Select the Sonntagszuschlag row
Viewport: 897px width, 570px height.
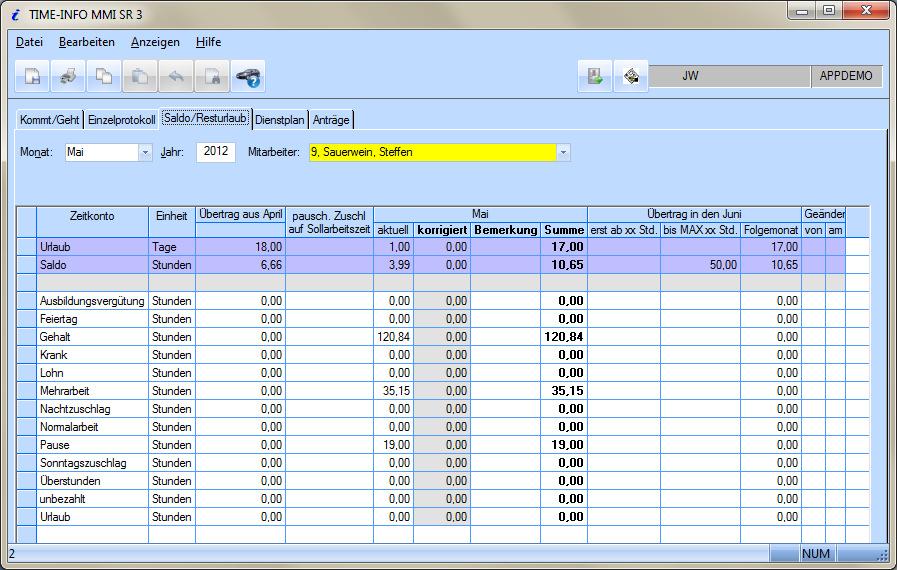pos(442,463)
